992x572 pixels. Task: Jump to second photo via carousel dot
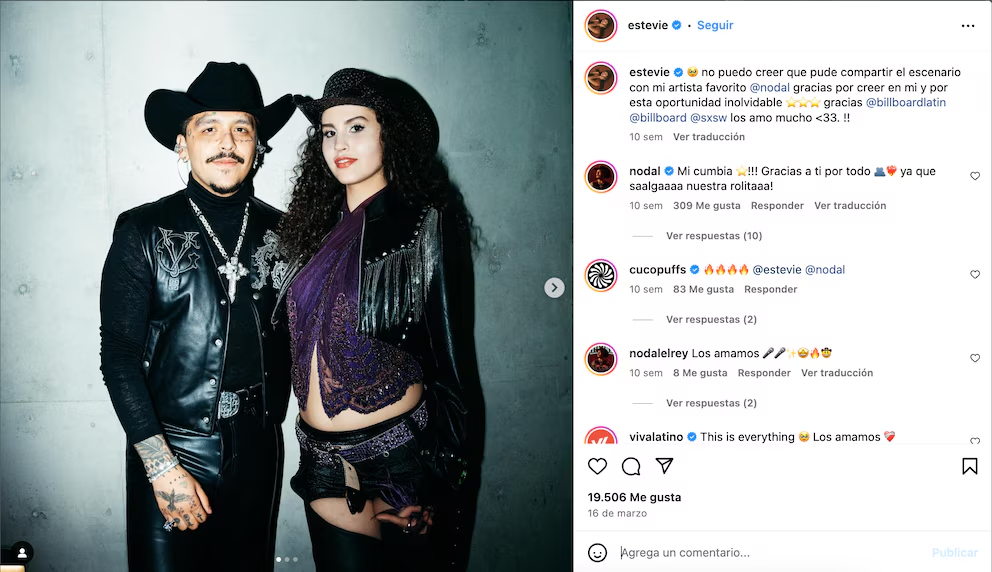click(287, 559)
